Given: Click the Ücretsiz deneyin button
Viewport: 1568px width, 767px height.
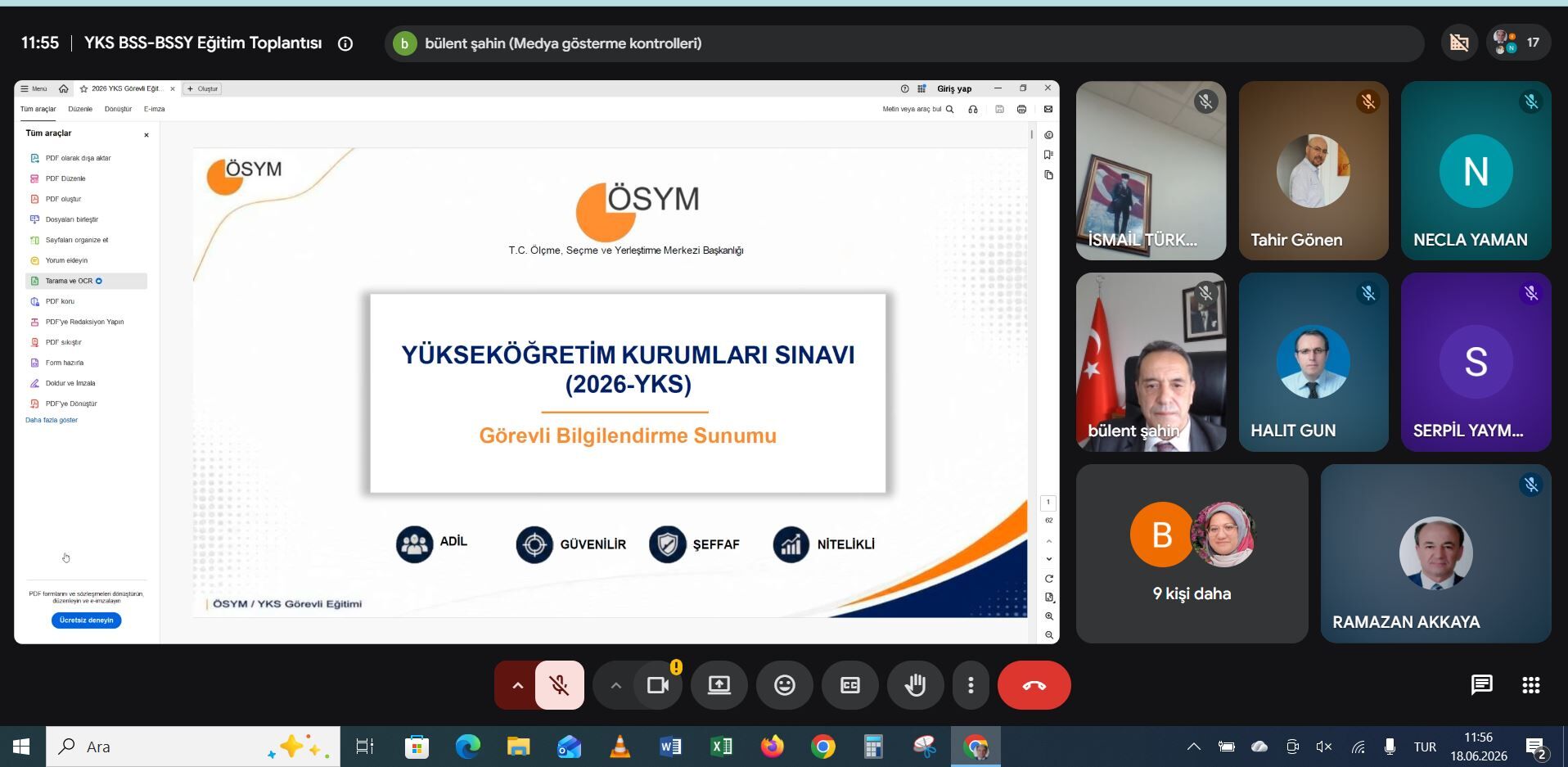Looking at the screenshot, I should coord(87,620).
